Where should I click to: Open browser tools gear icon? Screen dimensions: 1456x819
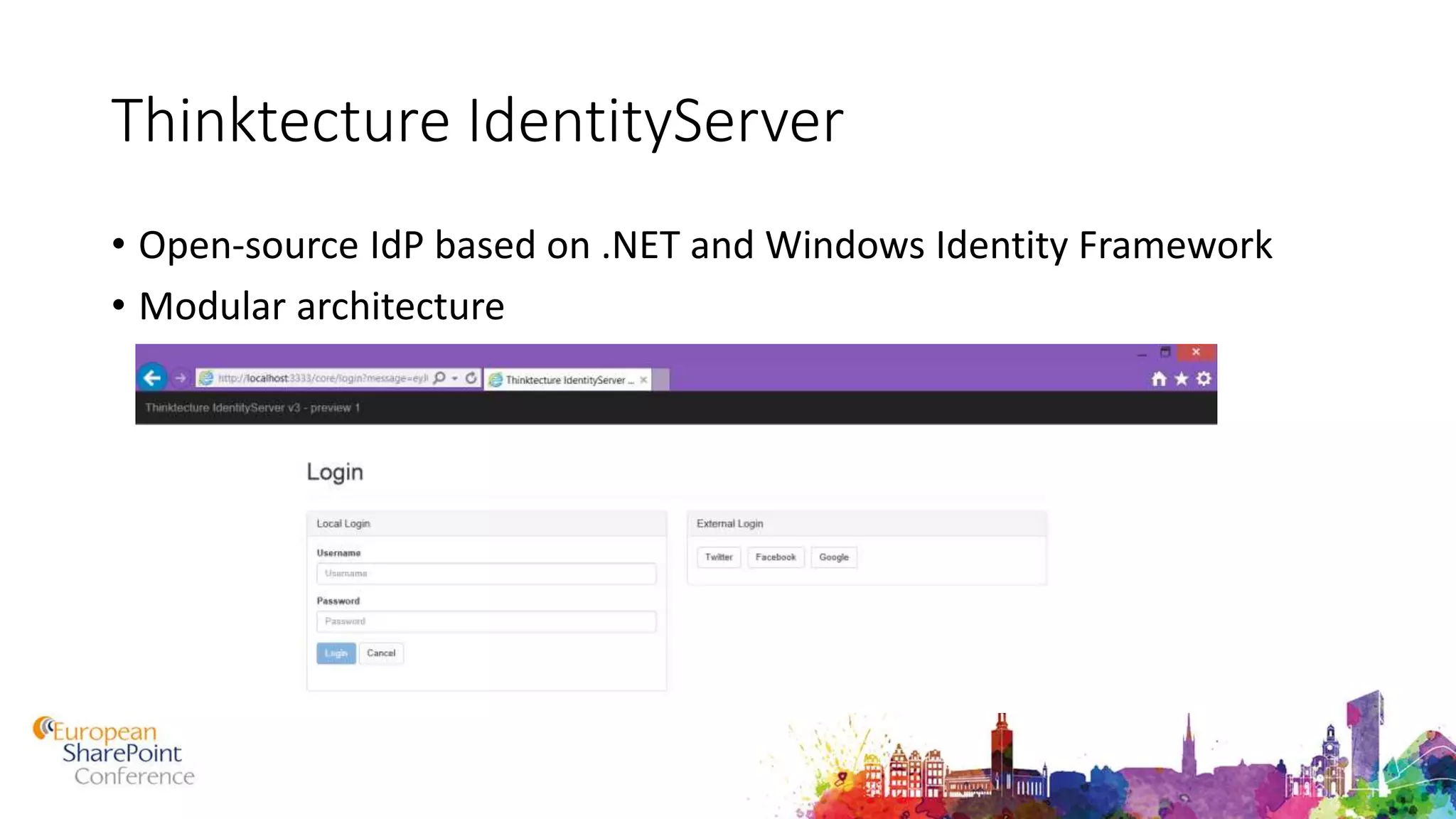[1204, 379]
